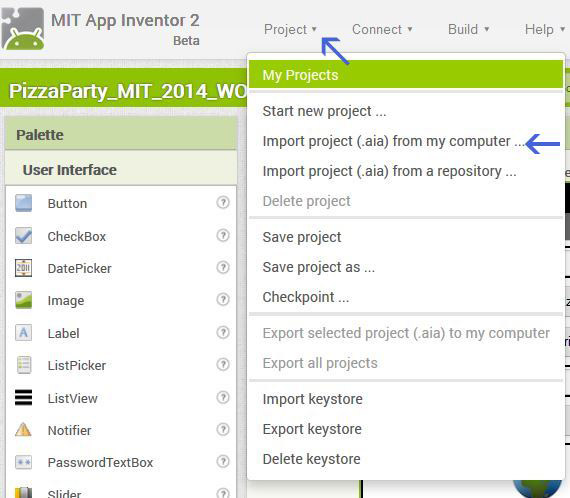
Task: Click the Image label in palette
Action: coord(66,301)
